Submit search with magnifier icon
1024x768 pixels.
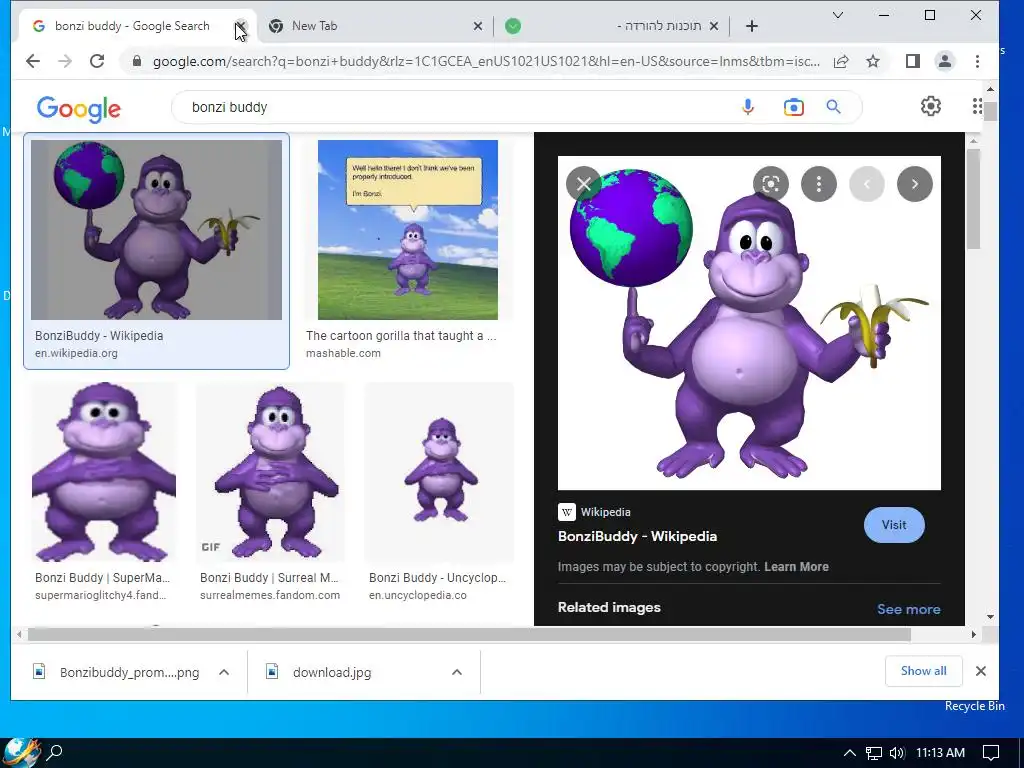pos(833,106)
